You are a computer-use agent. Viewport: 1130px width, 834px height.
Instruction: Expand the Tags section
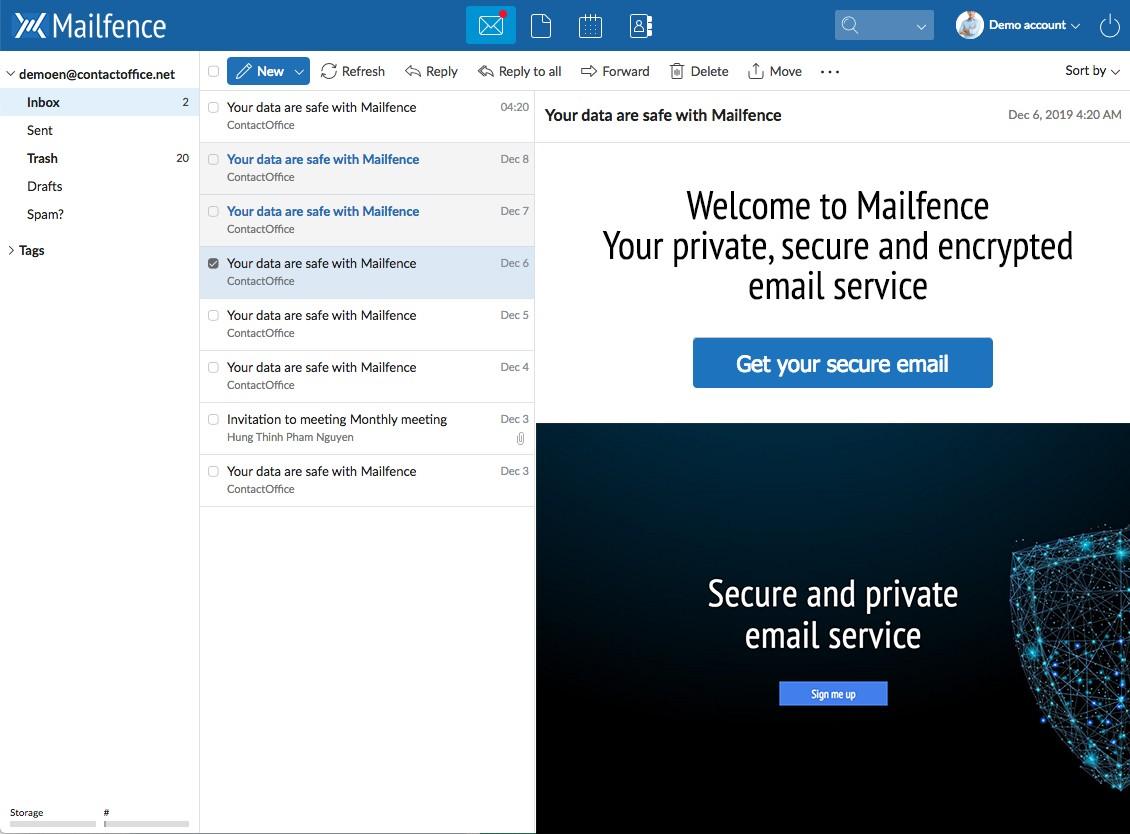point(11,250)
